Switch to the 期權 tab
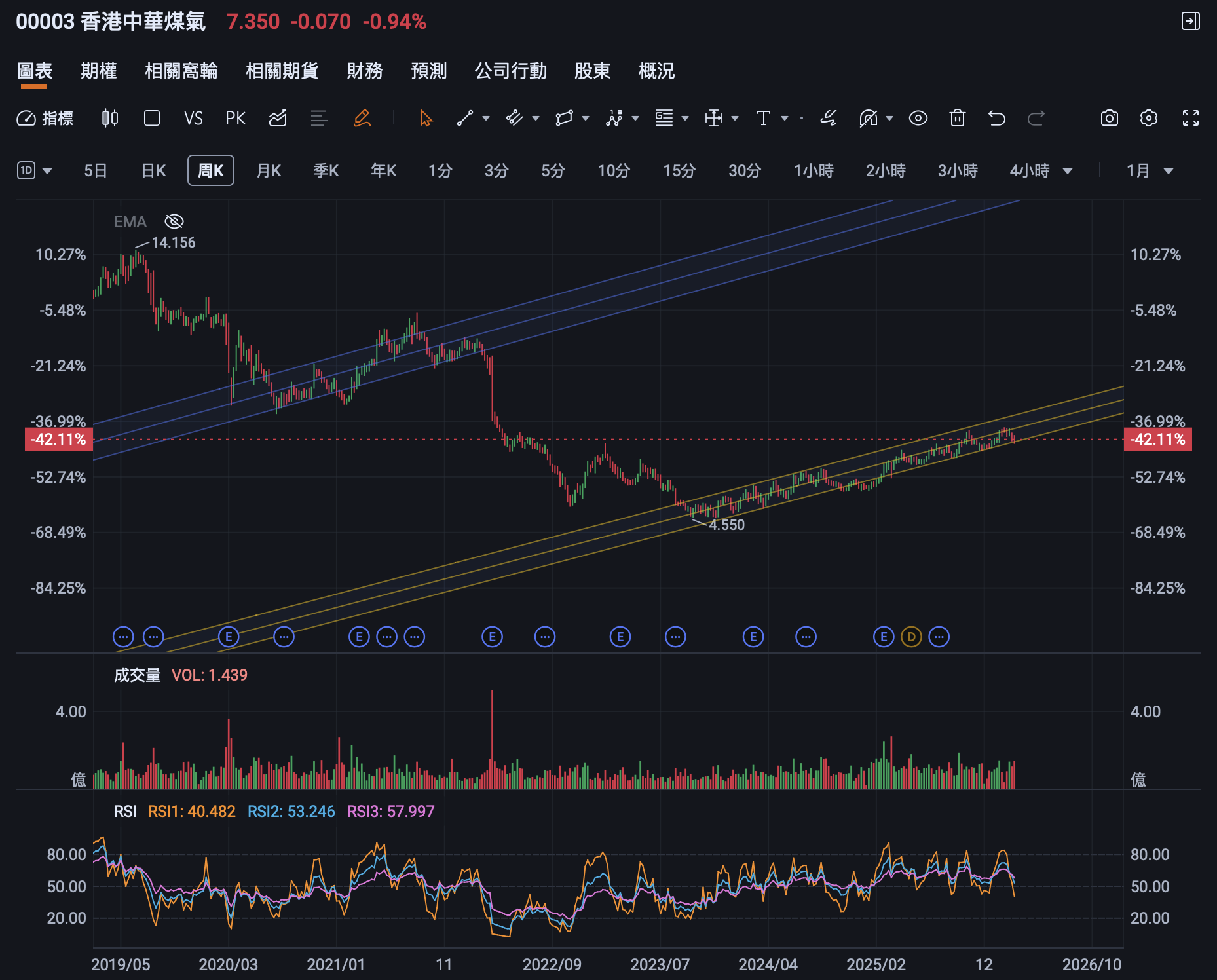1217x980 pixels. 99,71
